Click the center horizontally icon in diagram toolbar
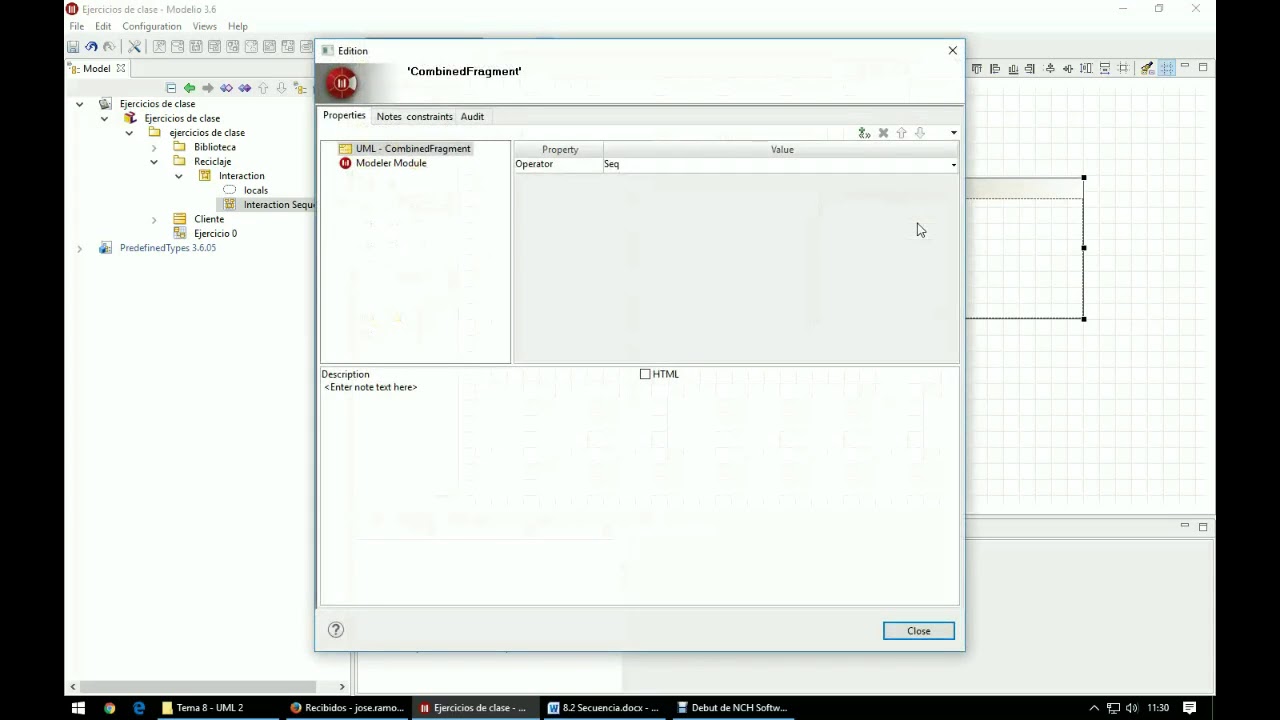The width and height of the screenshot is (1280, 720). pos(1068,68)
